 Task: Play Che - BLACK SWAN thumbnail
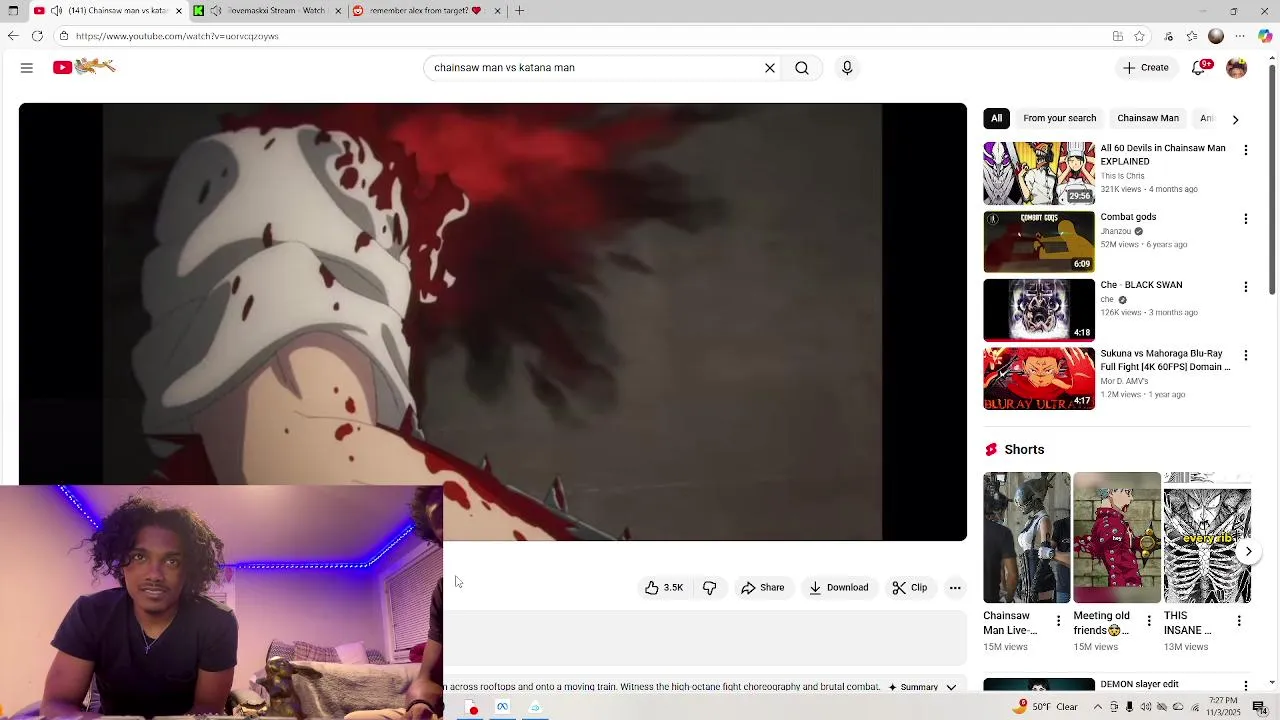(1039, 310)
